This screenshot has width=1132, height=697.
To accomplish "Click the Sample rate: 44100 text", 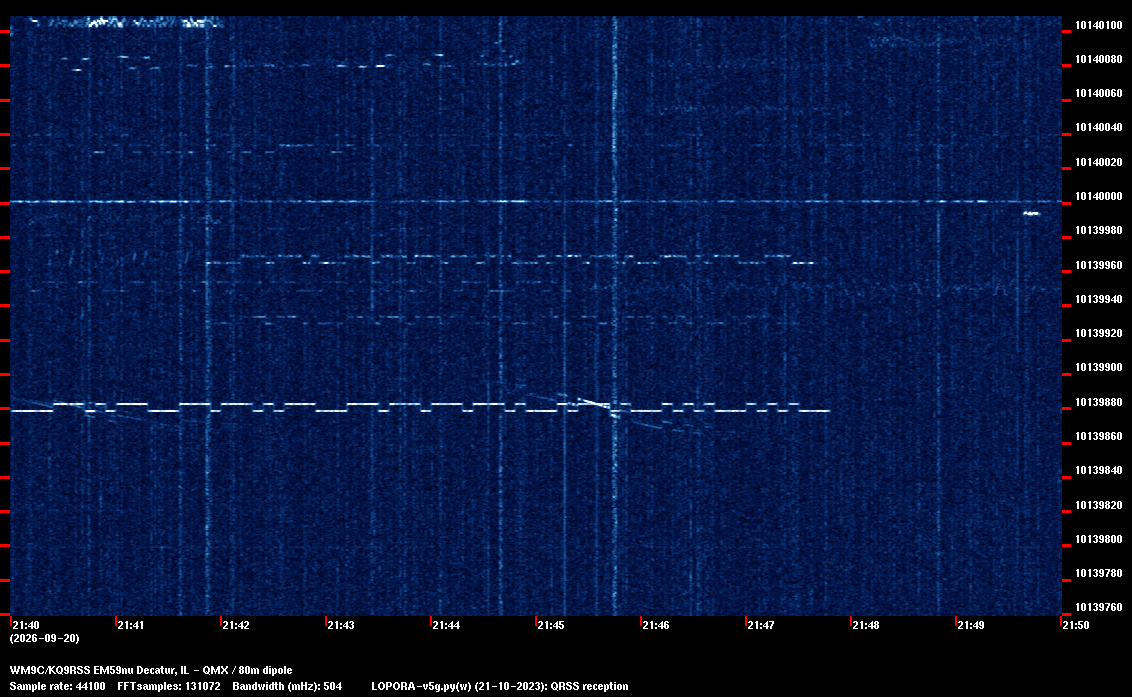I will [57, 686].
